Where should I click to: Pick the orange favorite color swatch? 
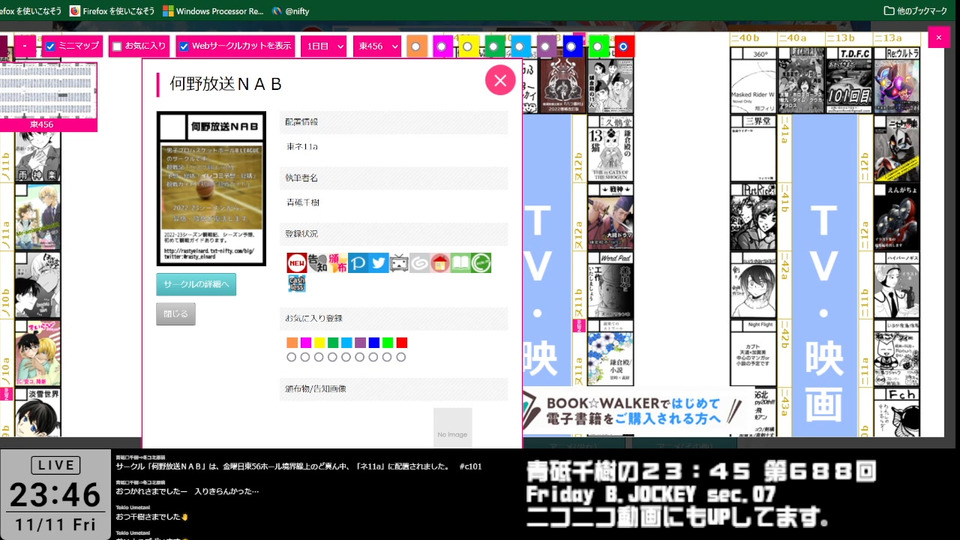[292, 343]
